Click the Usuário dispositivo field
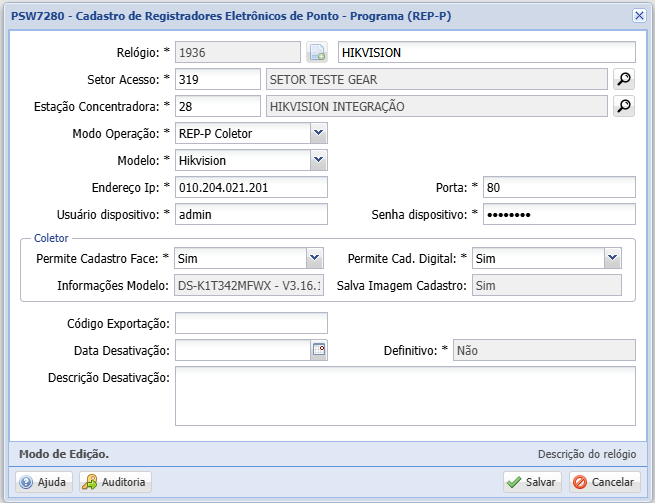The width and height of the screenshot is (655, 503). click(x=251, y=214)
